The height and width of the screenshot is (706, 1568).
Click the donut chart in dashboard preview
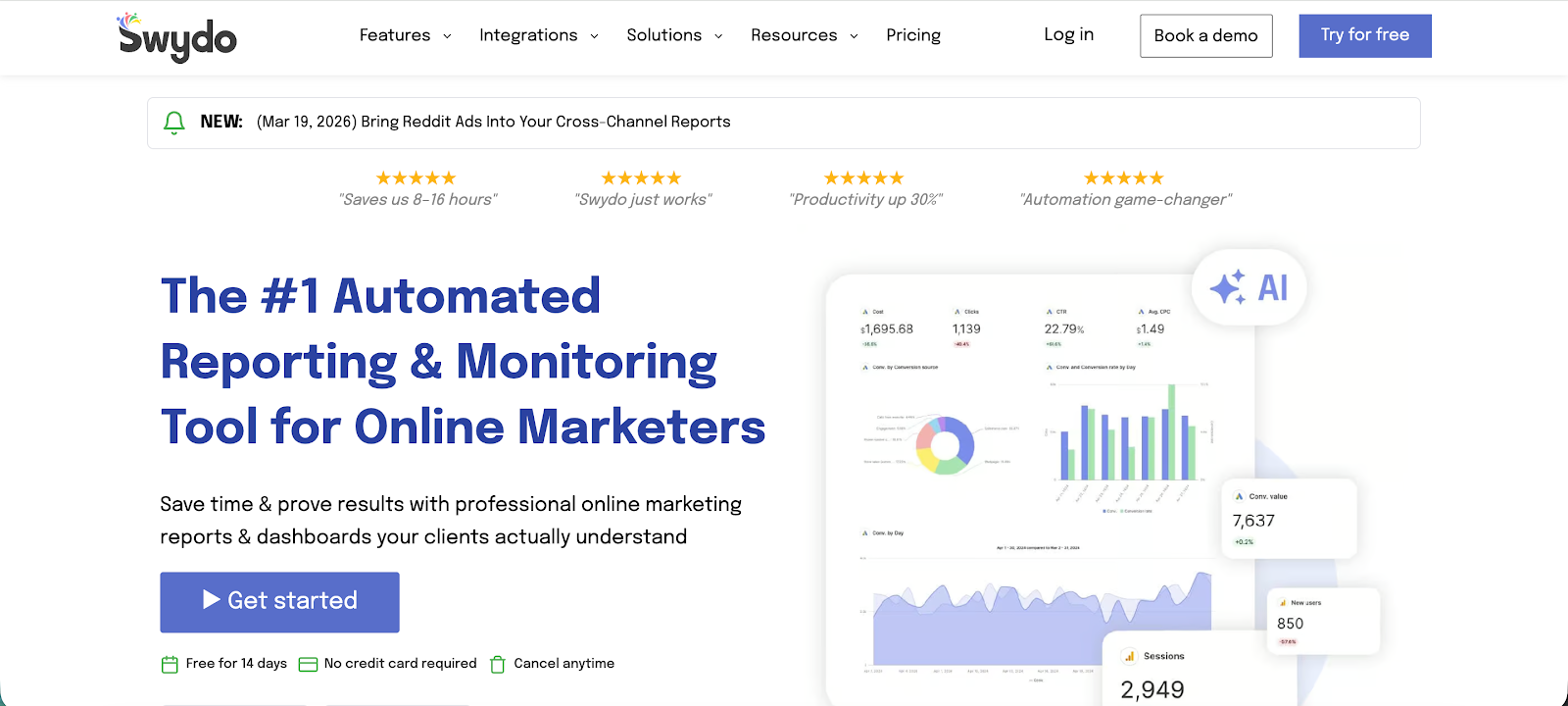945,445
